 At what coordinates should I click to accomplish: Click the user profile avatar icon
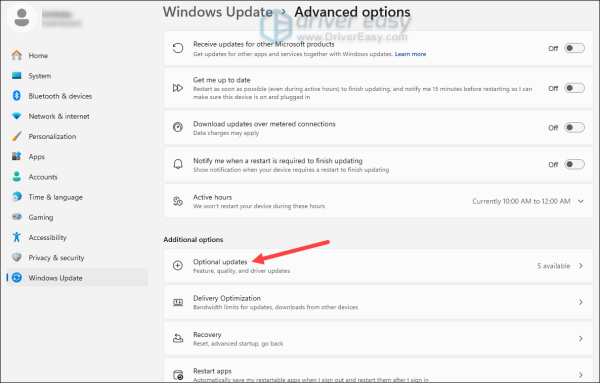22,18
